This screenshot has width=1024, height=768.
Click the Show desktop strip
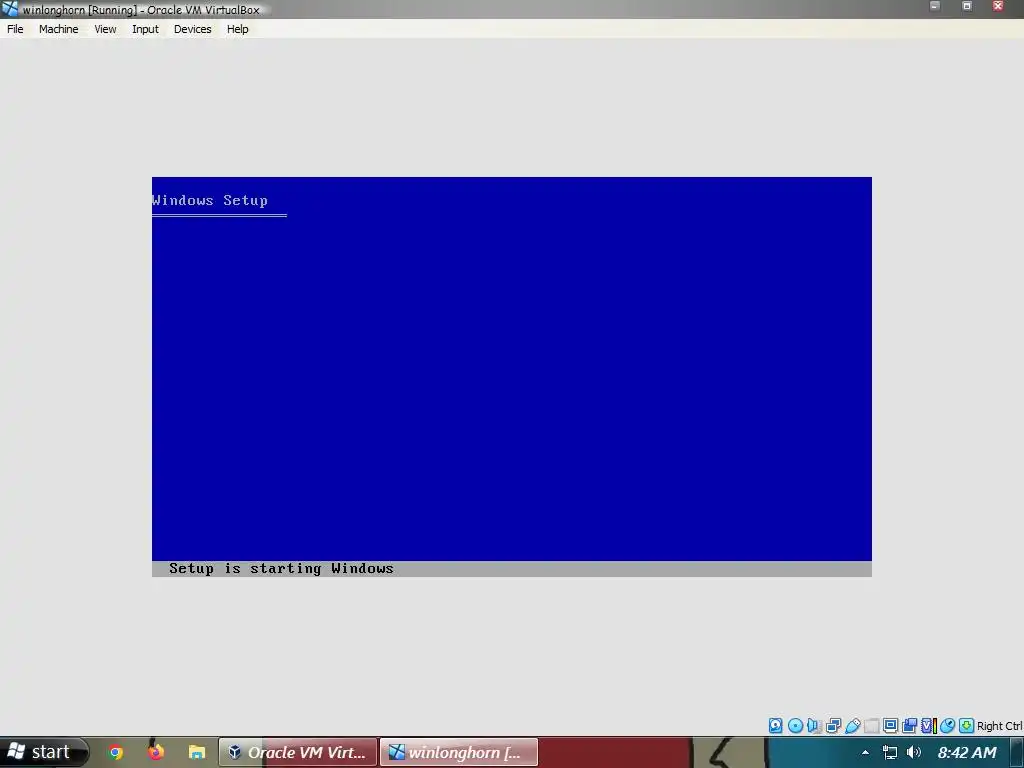pyautogui.click(x=1017, y=753)
